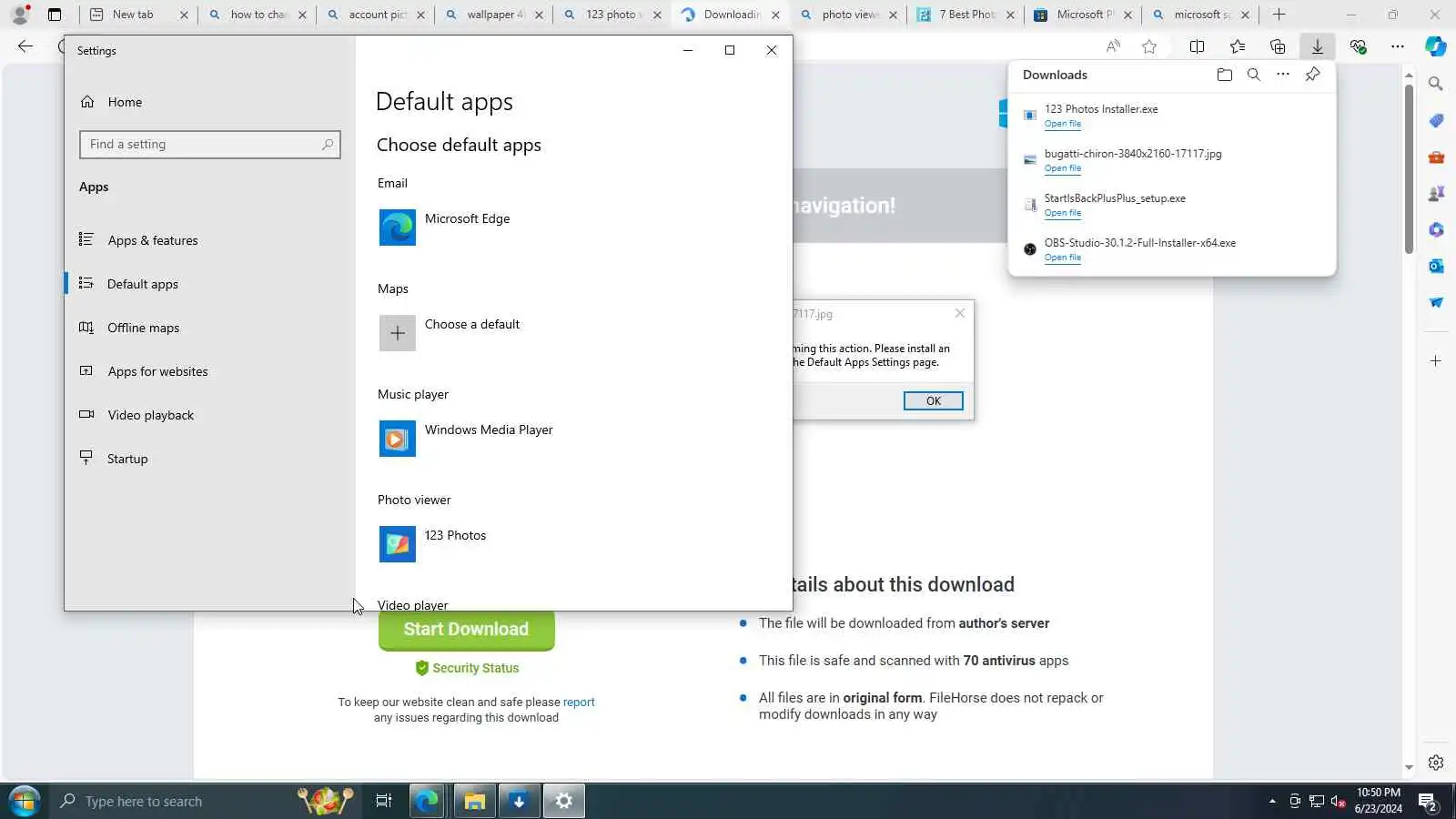Viewport: 1456px width, 819px height.
Task: Click Windows Start button
Action: pyautogui.click(x=25, y=802)
